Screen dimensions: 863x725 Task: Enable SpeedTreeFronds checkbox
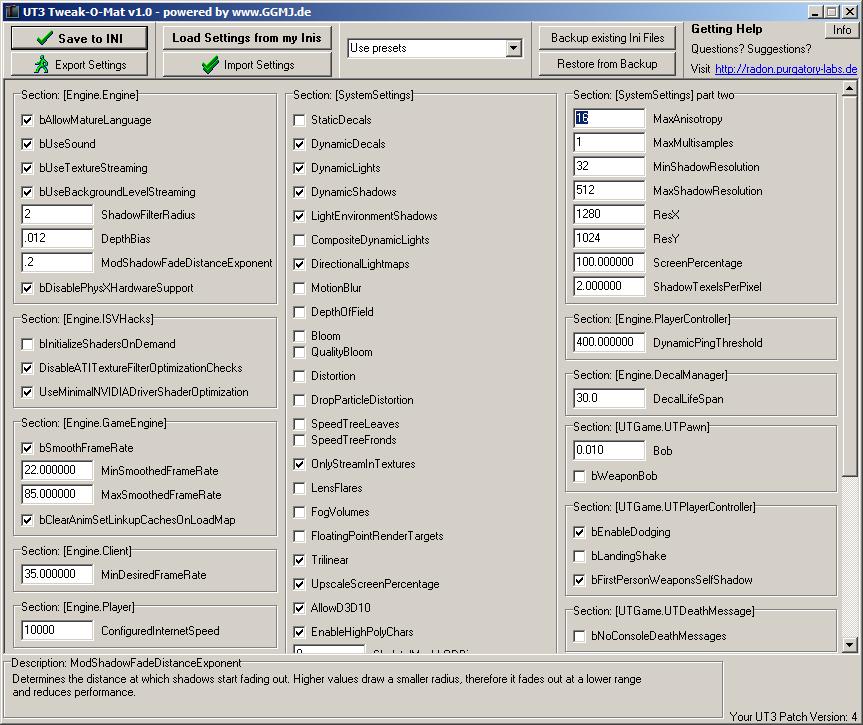pyautogui.click(x=299, y=440)
